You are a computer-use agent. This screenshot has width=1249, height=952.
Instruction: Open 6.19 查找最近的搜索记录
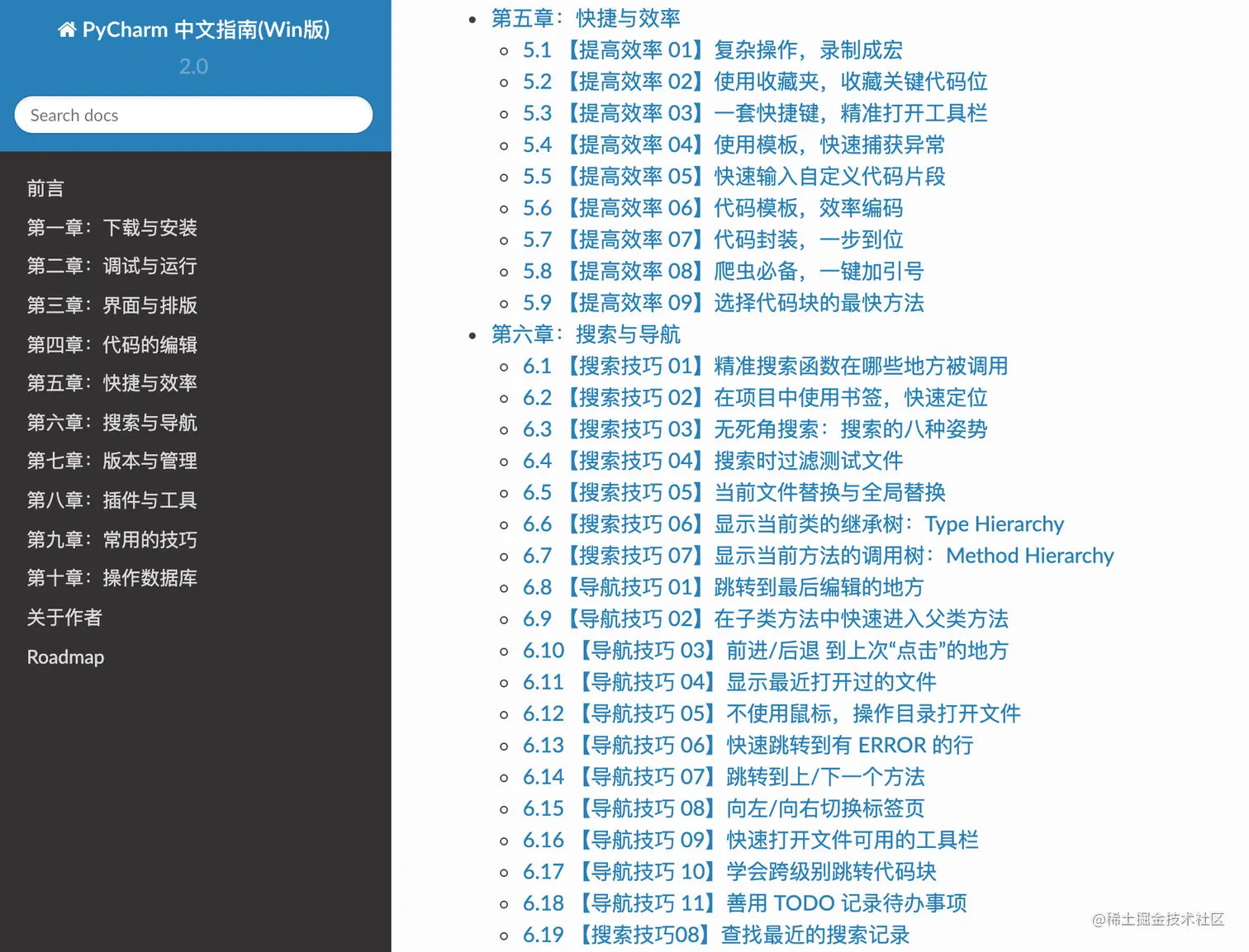click(717, 935)
